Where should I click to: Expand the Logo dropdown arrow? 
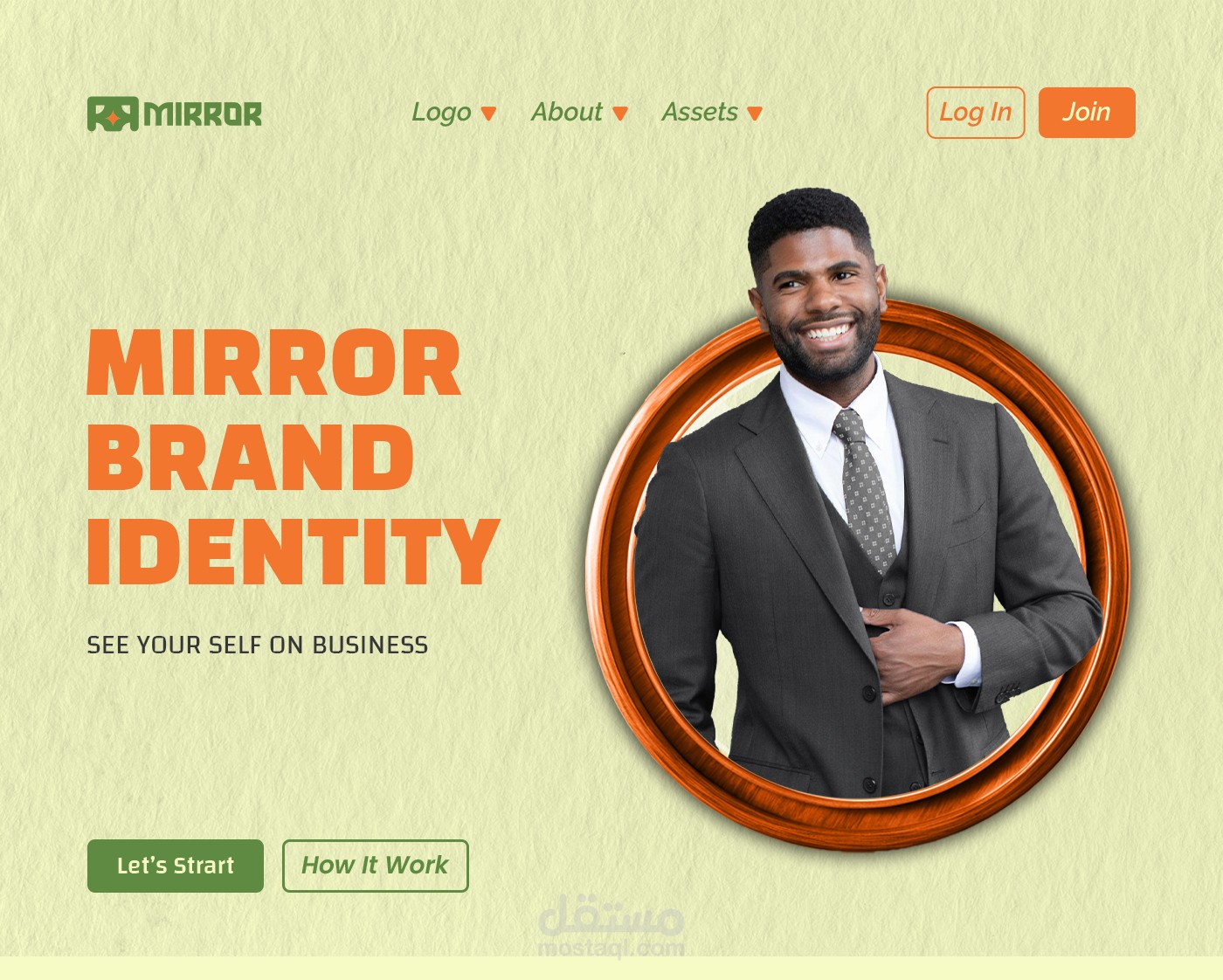tap(489, 114)
